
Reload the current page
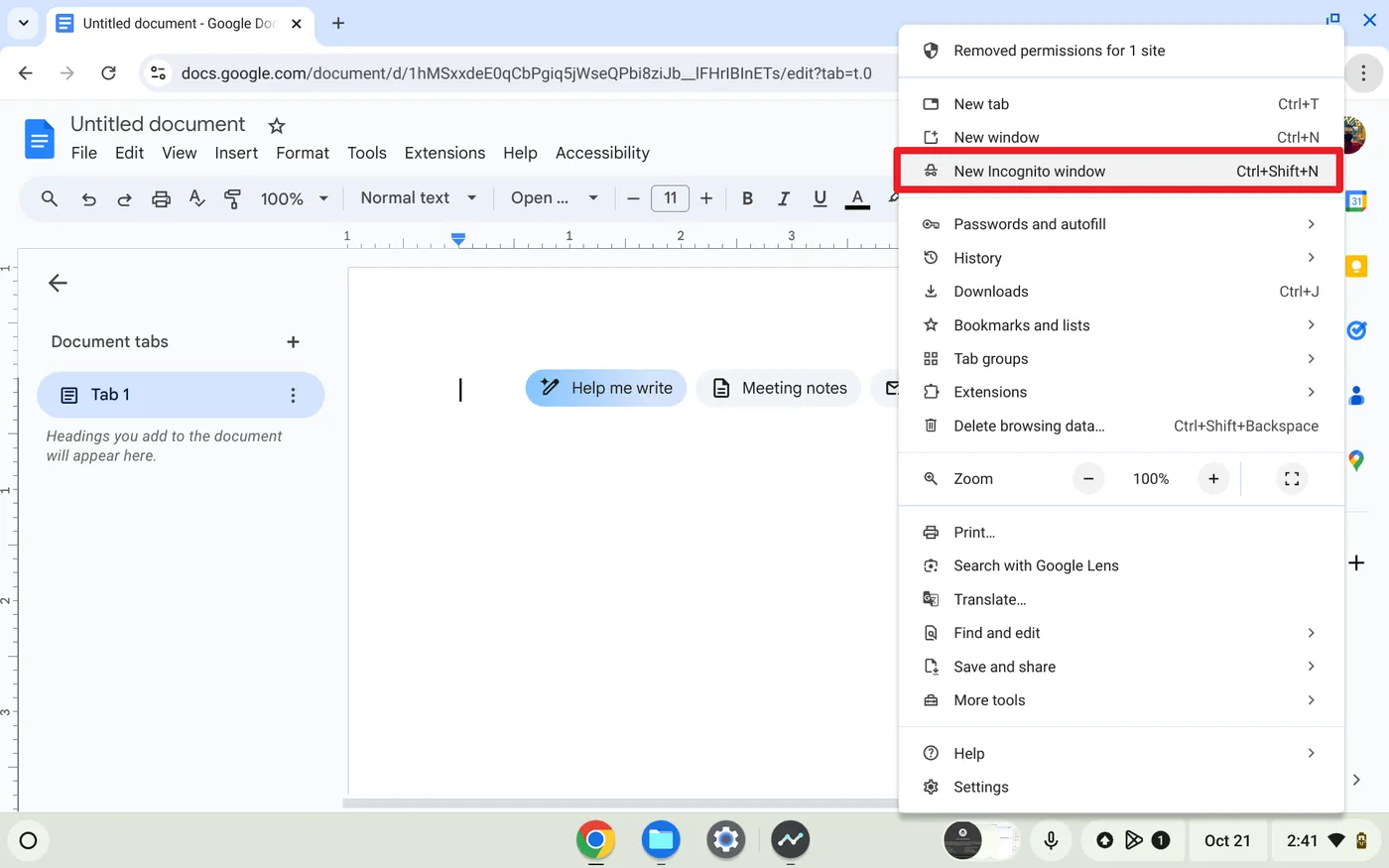(x=109, y=72)
